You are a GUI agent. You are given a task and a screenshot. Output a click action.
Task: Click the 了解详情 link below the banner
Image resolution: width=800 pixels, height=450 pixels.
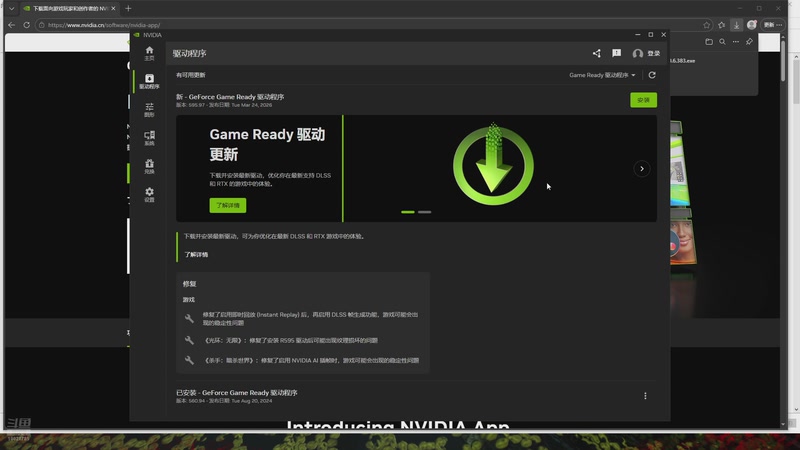tap(196, 255)
